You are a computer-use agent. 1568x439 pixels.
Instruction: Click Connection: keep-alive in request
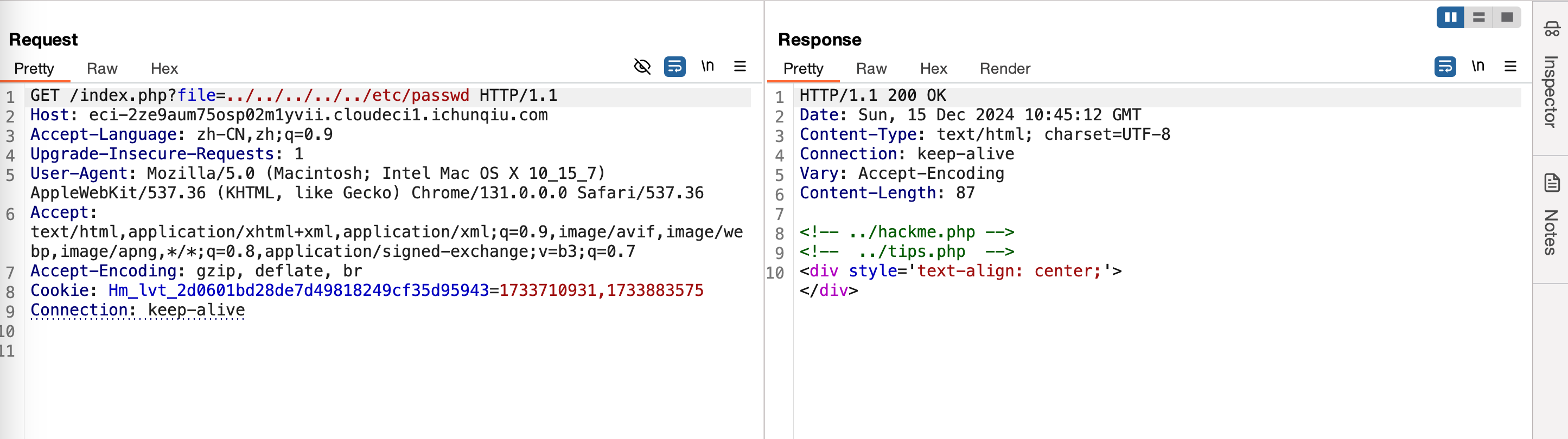pos(138,309)
